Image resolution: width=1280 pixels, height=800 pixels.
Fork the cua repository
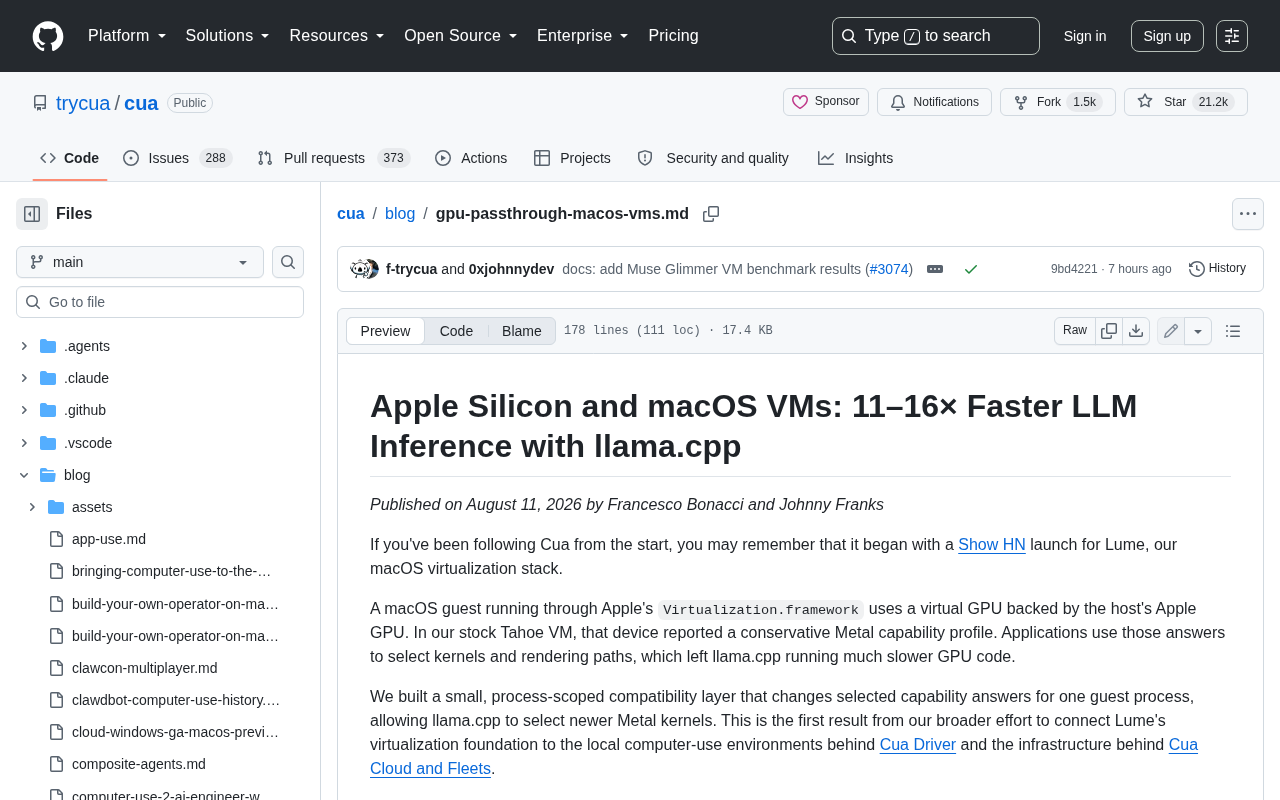point(1058,102)
